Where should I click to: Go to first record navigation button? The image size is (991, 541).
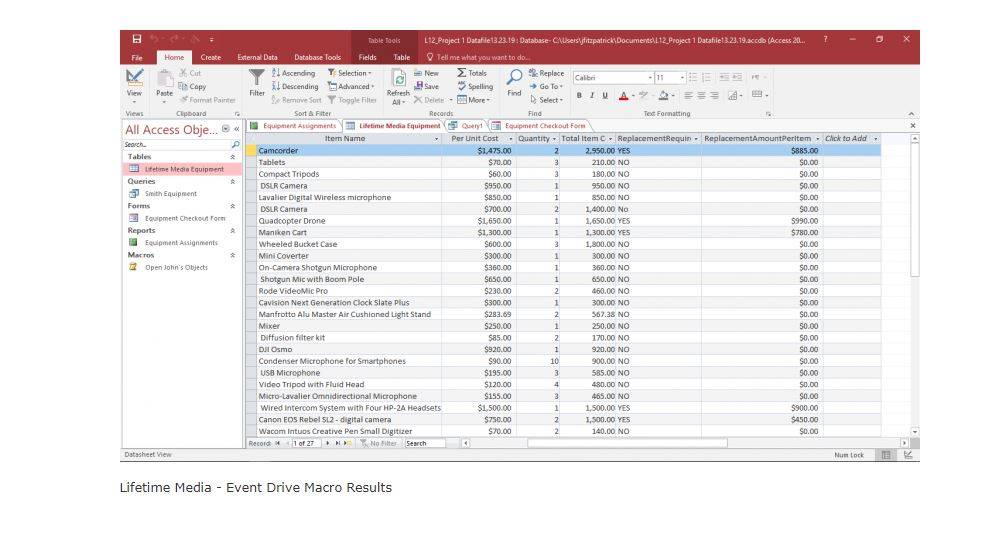pyautogui.click(x=277, y=444)
